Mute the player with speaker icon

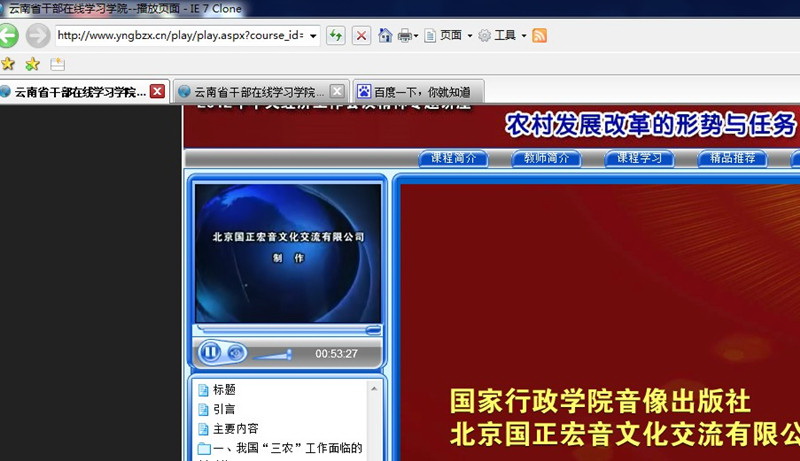tap(235, 352)
